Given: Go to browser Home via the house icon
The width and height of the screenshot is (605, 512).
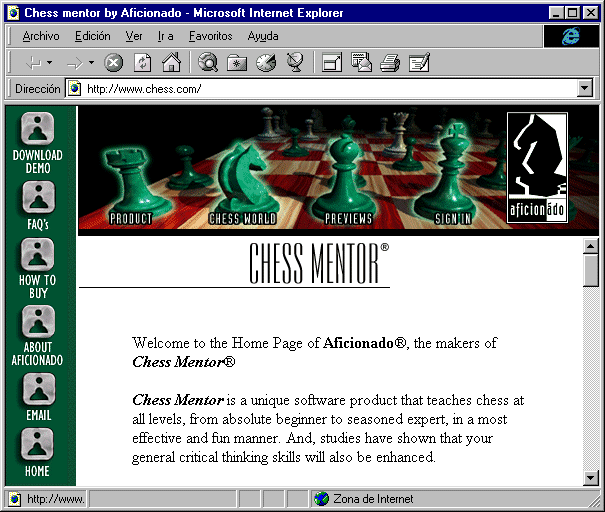Looking at the screenshot, I should coord(171,63).
